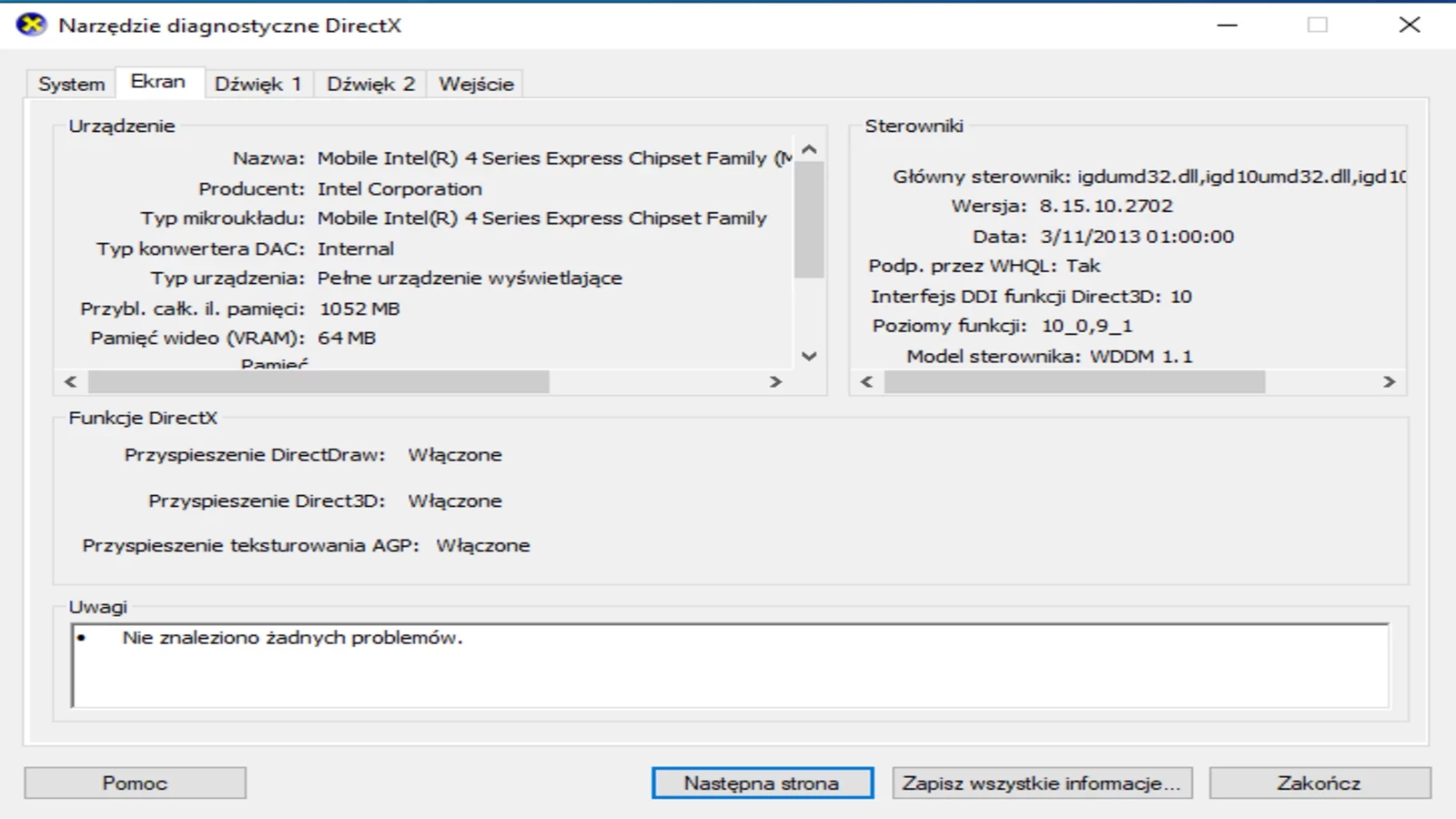The height and width of the screenshot is (819, 1456).
Task: Click the Urządzenie horizontal scrollbar thumb
Action: (x=318, y=381)
